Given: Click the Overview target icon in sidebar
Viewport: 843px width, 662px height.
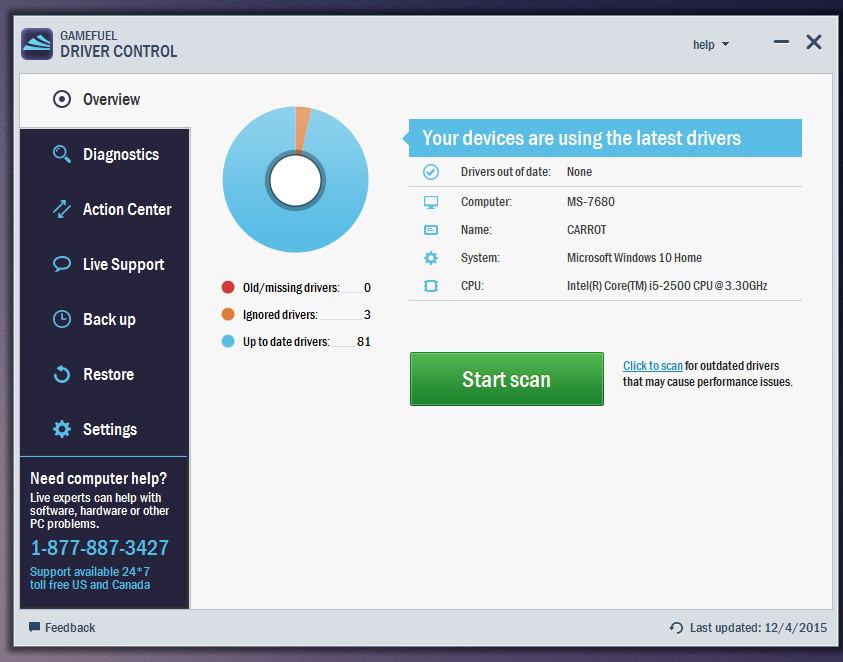Looking at the screenshot, I should [x=62, y=99].
